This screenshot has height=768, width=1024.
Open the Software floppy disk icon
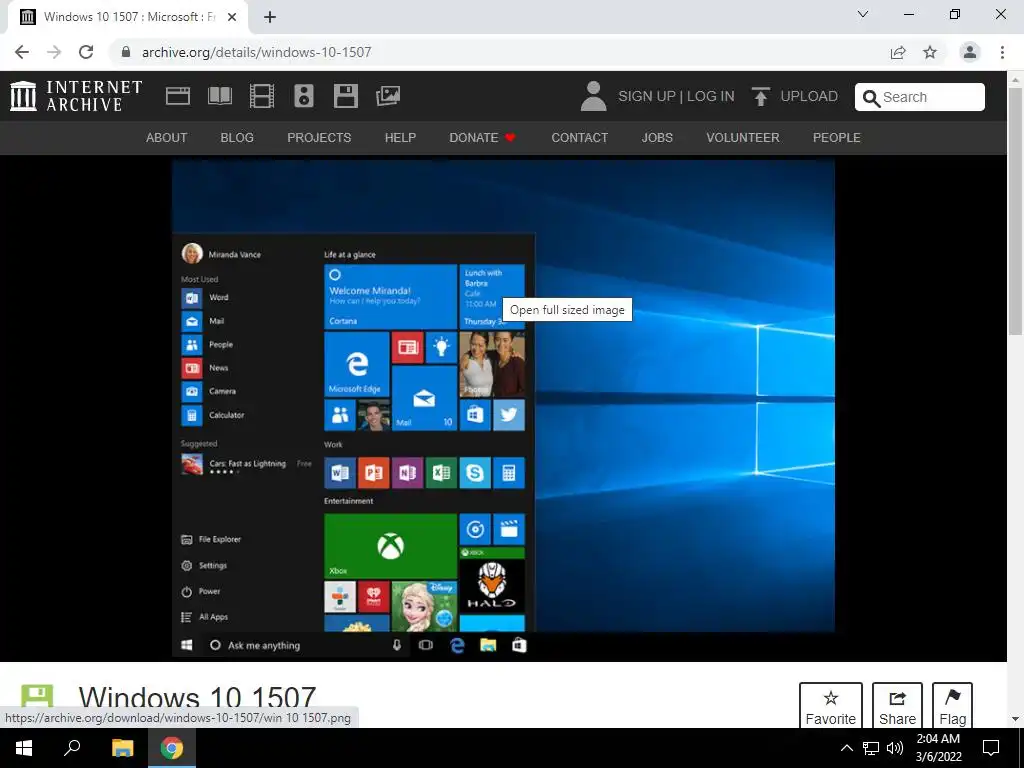[x=345, y=96]
